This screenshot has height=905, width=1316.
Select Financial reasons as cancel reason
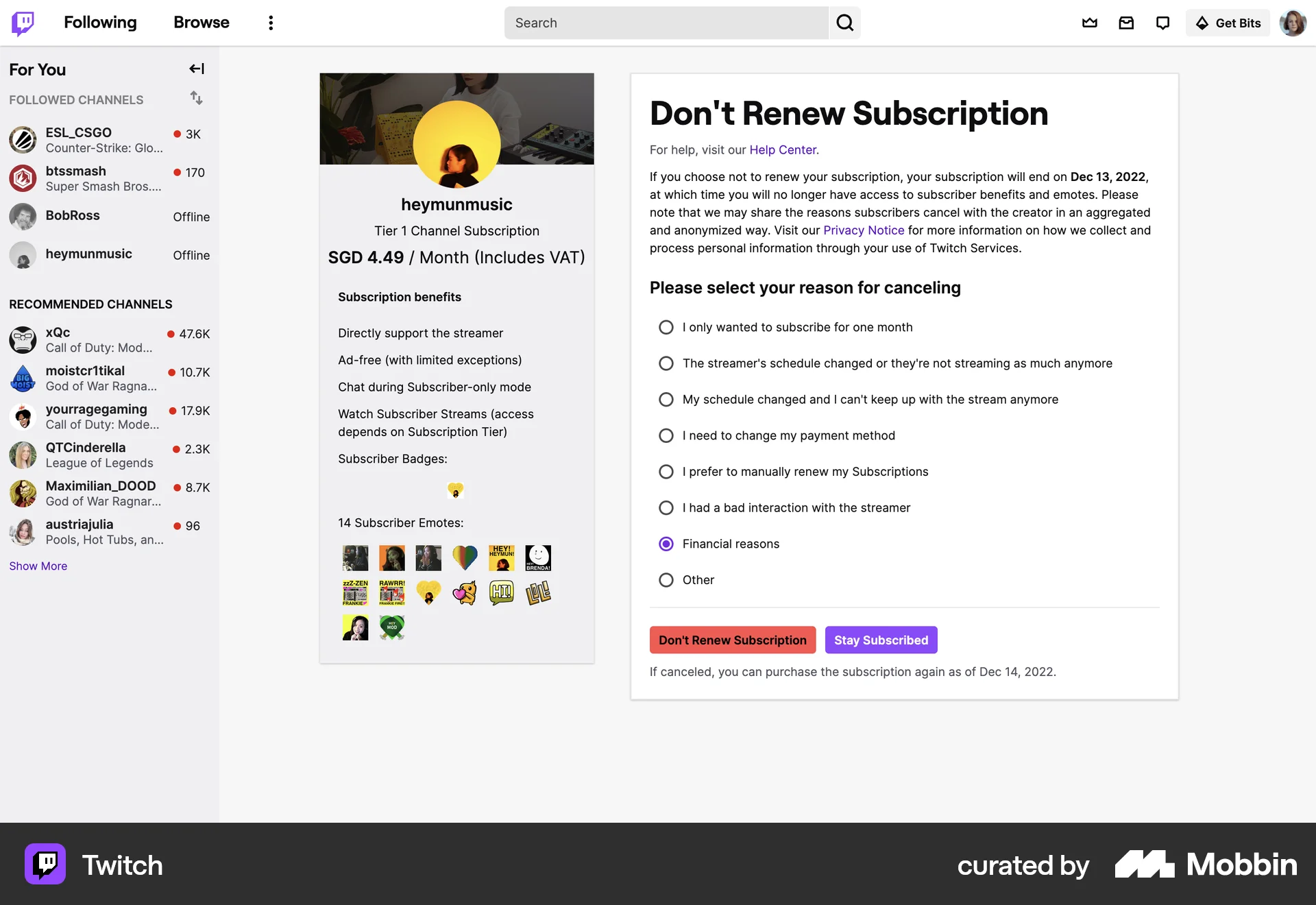pos(666,544)
